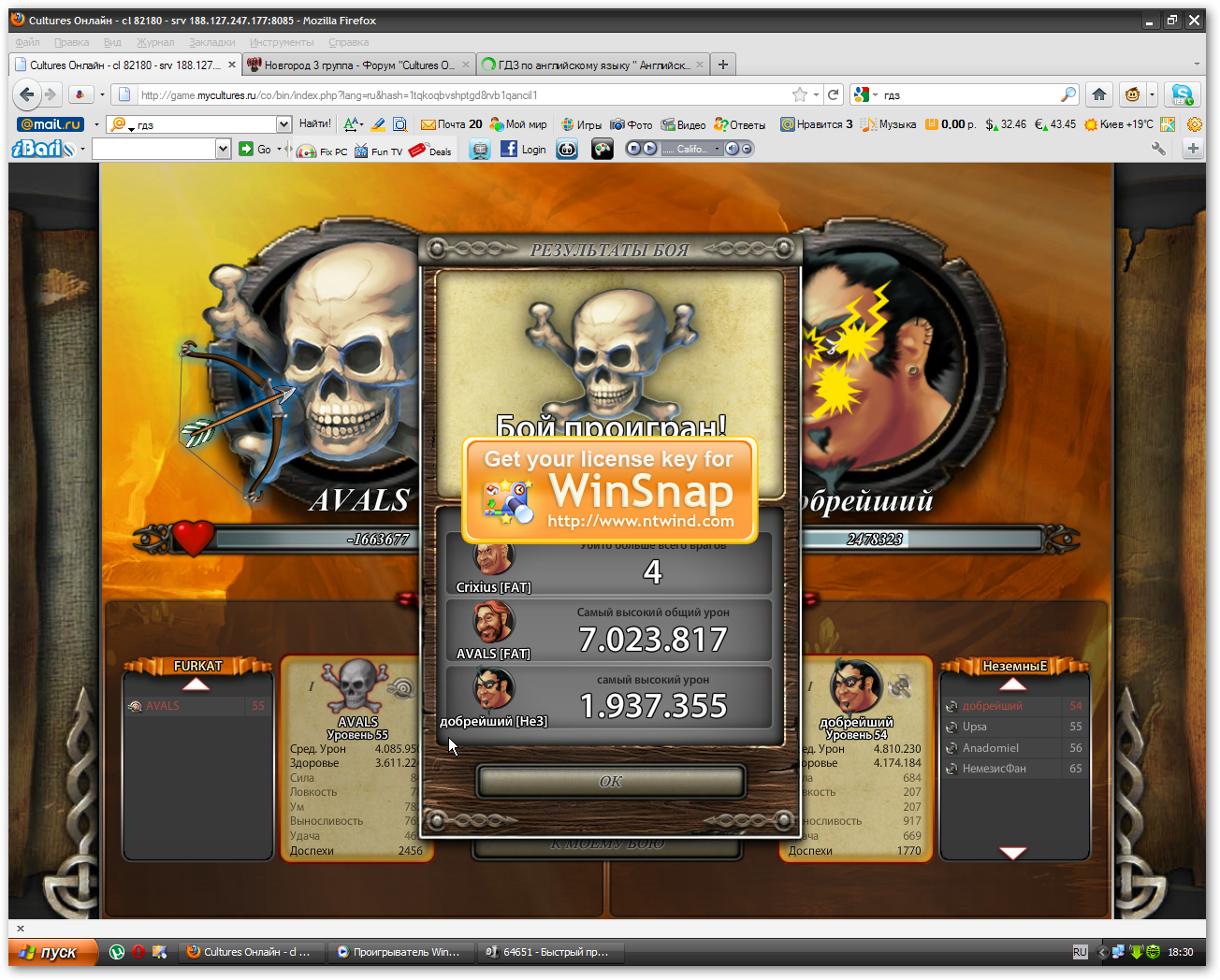Switch to 64651 - Быстрый пр... taskbar item
1220x980 pixels.
coord(549,952)
